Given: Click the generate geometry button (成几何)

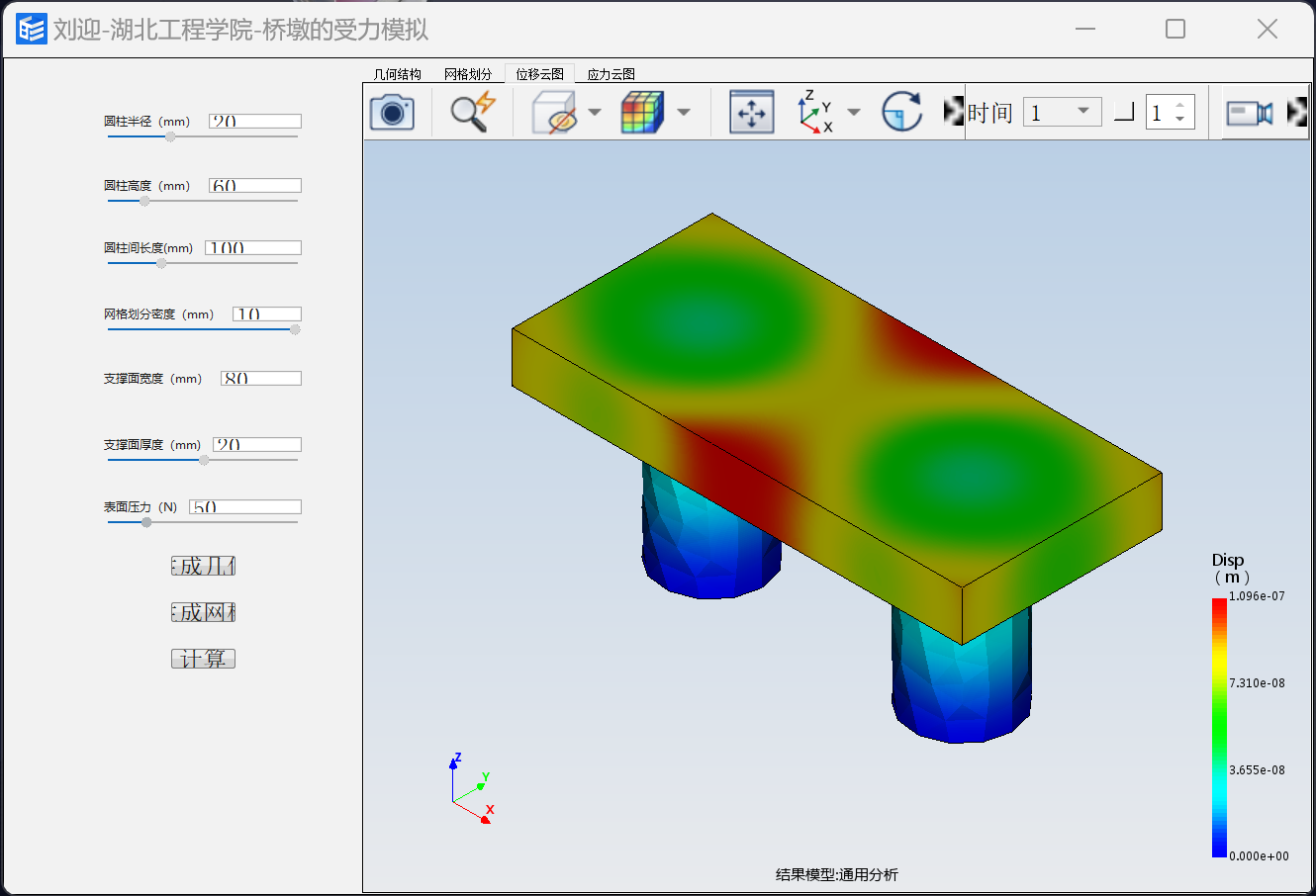Looking at the screenshot, I should coord(203,566).
